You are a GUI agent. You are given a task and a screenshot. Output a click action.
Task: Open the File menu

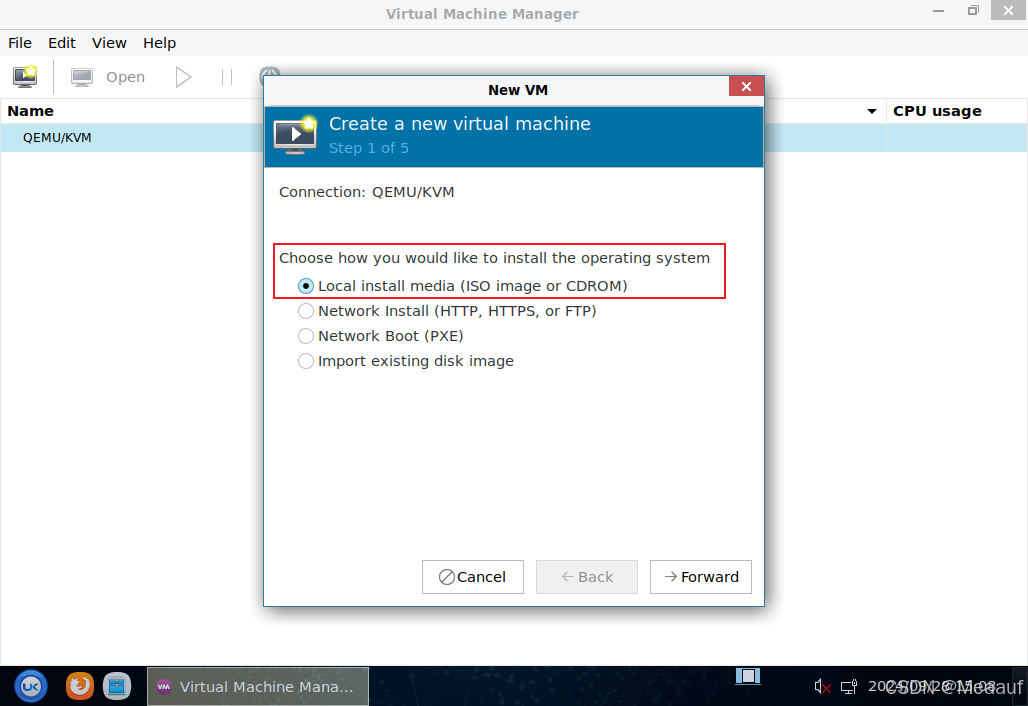(x=20, y=43)
